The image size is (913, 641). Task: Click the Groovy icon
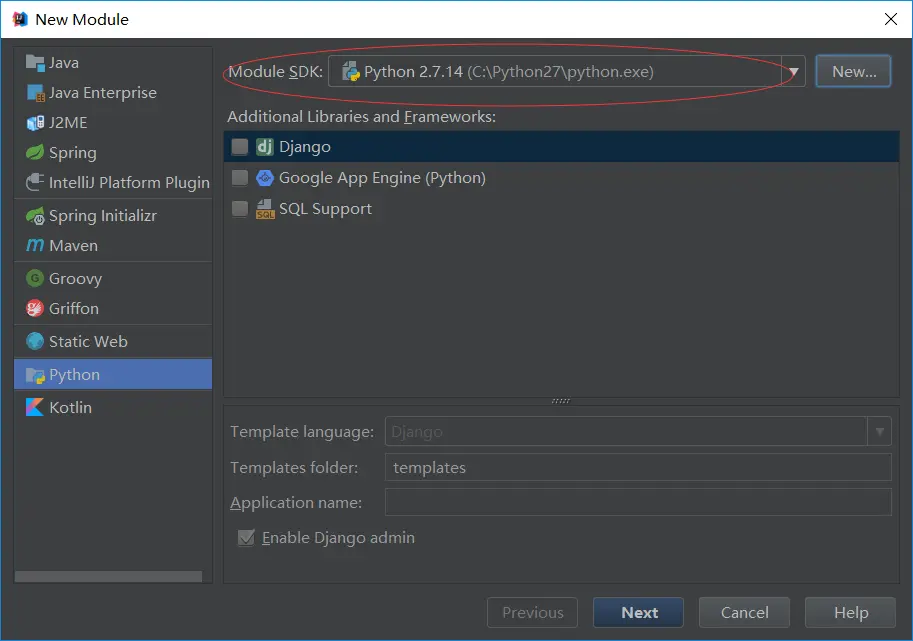pyautogui.click(x=35, y=278)
